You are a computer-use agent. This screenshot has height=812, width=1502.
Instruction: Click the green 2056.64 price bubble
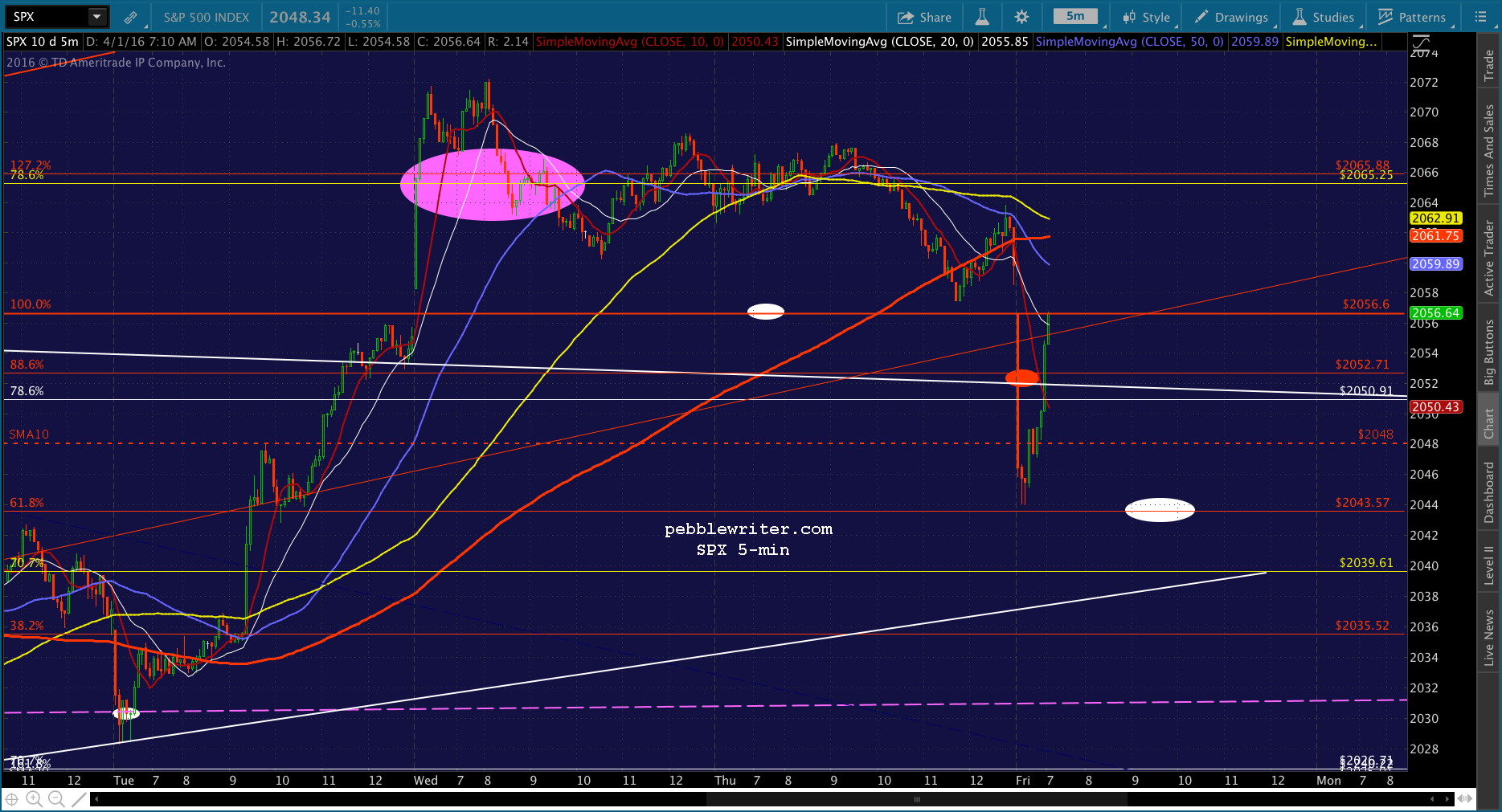click(x=1436, y=313)
